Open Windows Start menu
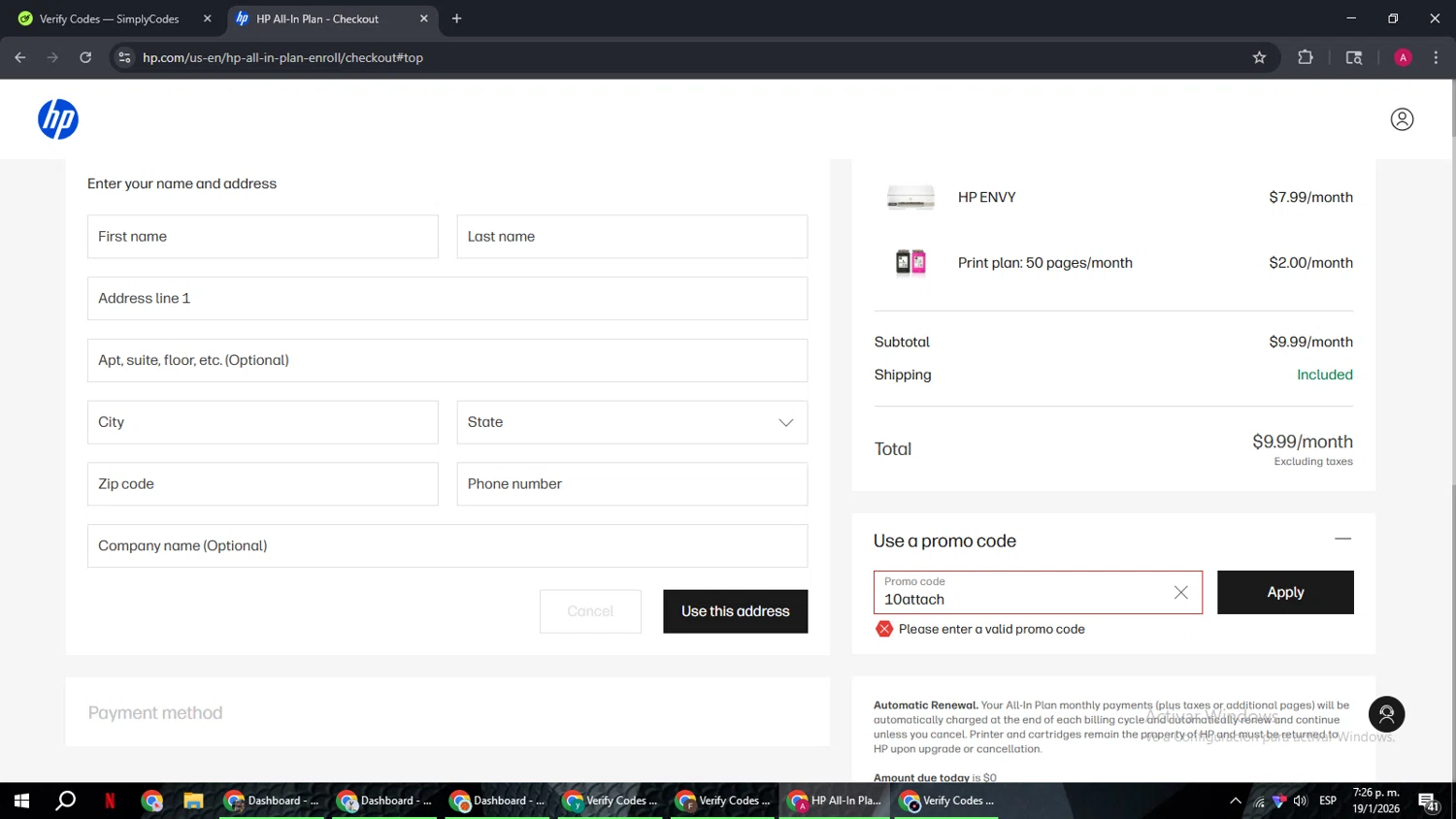The image size is (1456, 819). [x=21, y=801]
